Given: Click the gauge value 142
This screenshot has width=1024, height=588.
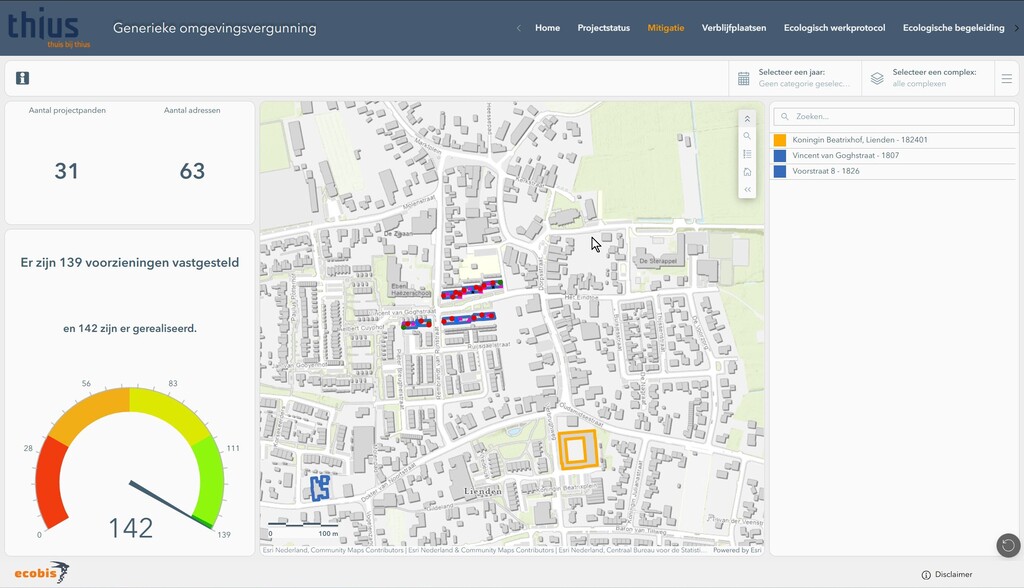Looking at the screenshot, I should tap(131, 528).
